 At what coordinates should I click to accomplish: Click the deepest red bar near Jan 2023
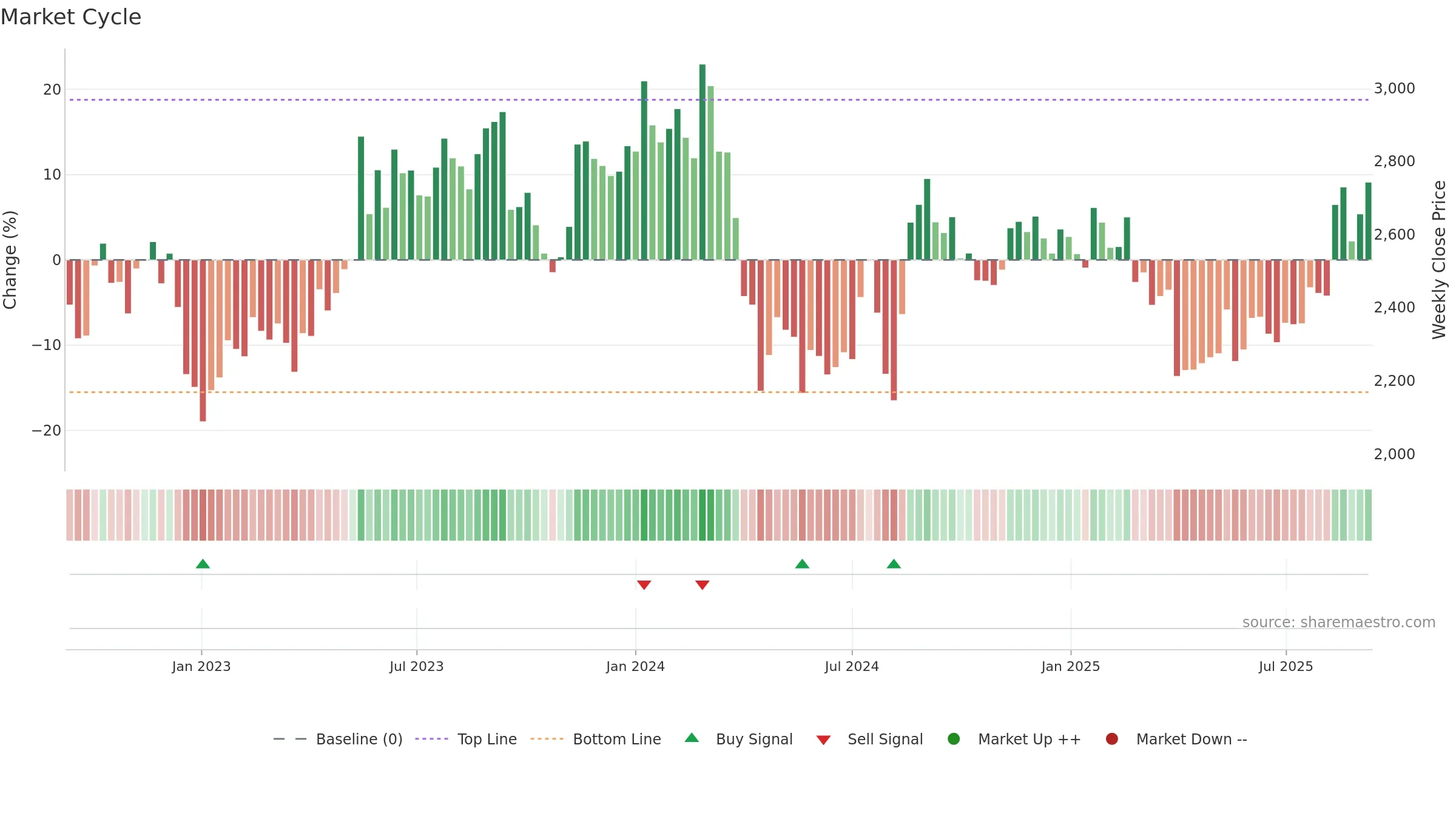tap(203, 340)
